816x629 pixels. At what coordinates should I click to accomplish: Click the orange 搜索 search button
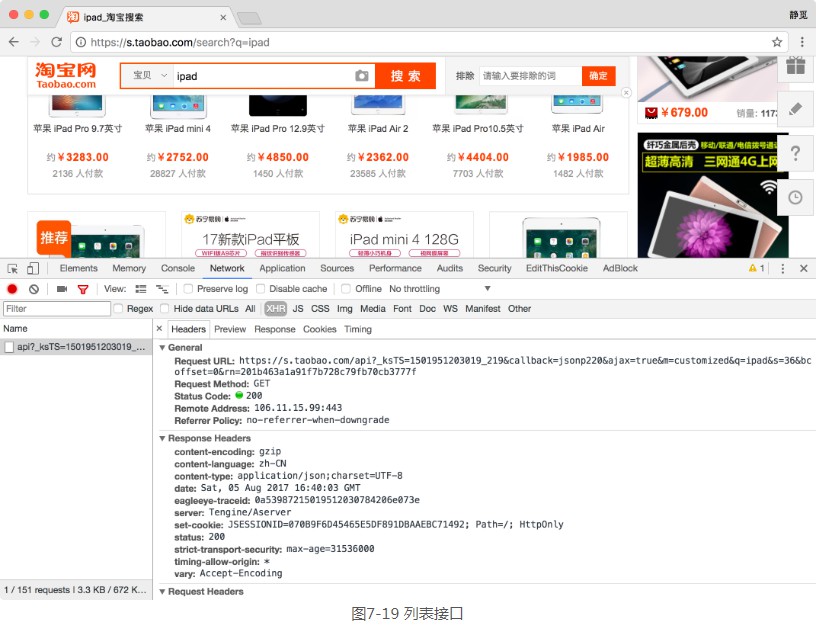pos(405,76)
